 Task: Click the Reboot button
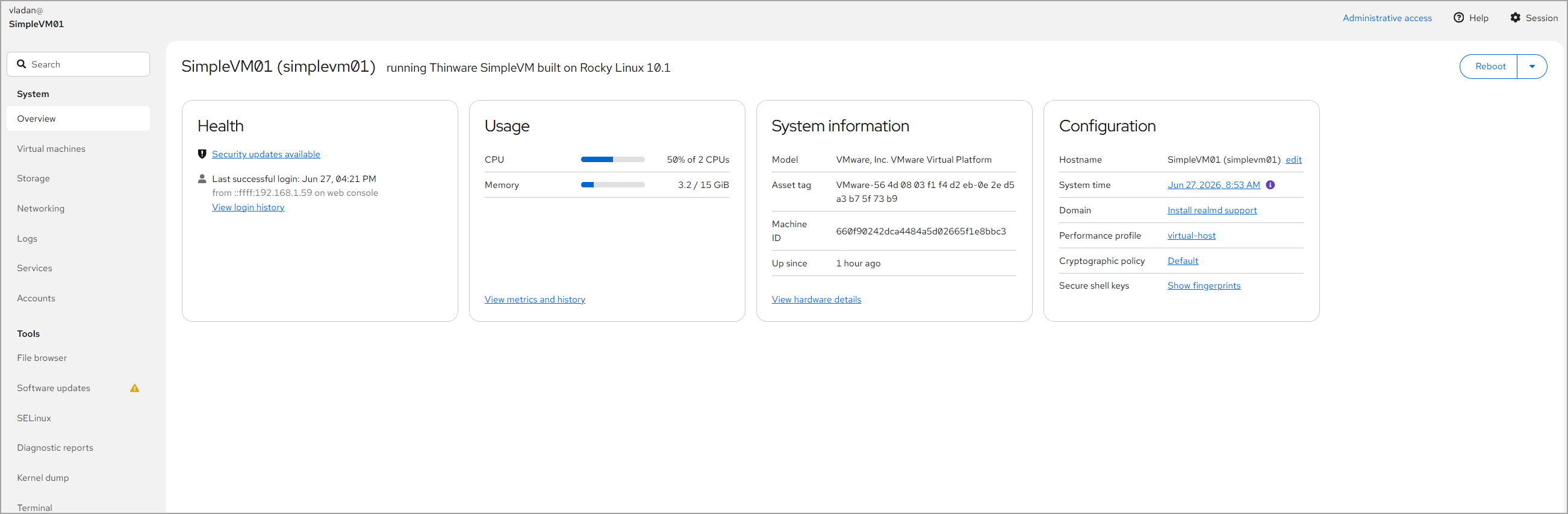pyautogui.click(x=1489, y=66)
